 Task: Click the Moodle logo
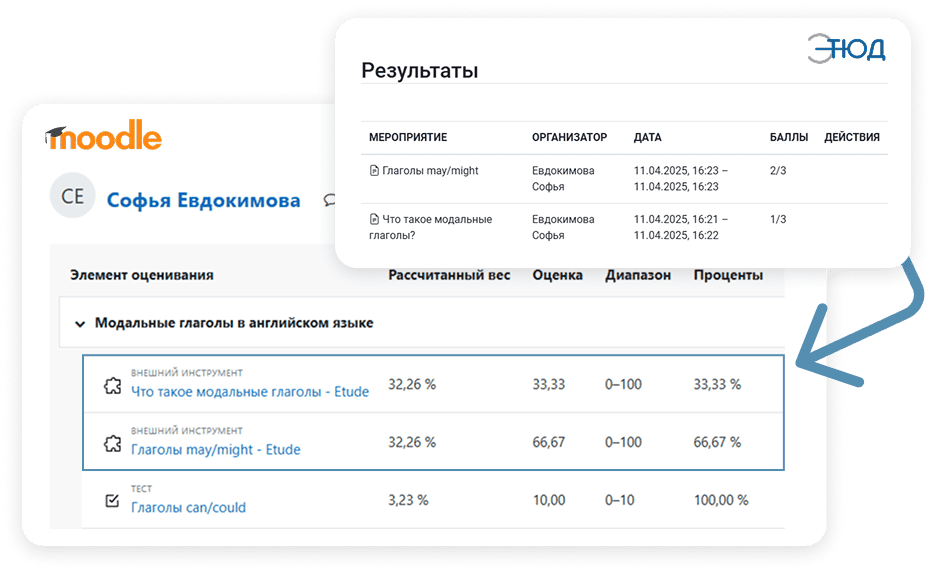[x=104, y=135]
